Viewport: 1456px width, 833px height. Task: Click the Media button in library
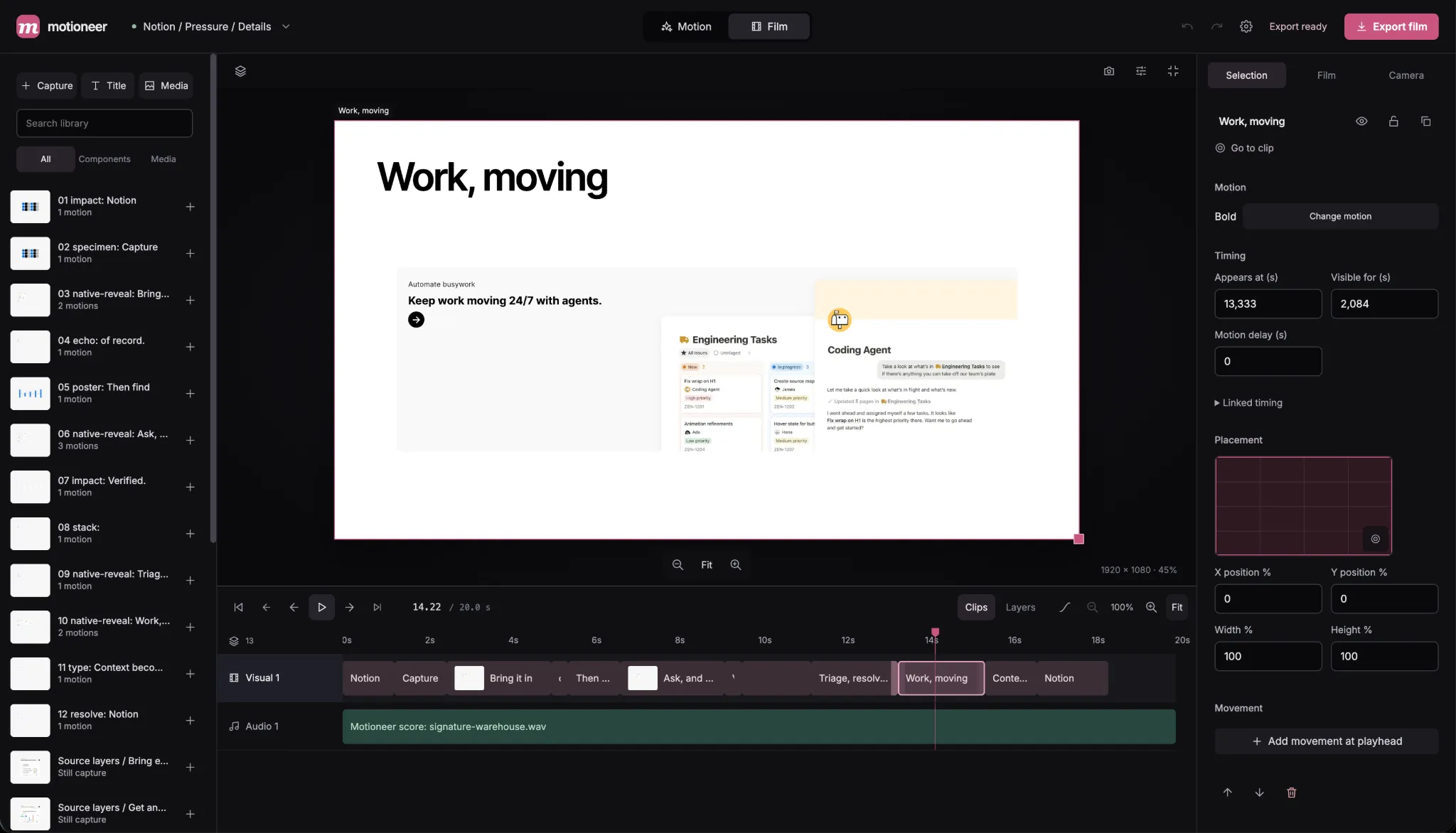[166, 85]
